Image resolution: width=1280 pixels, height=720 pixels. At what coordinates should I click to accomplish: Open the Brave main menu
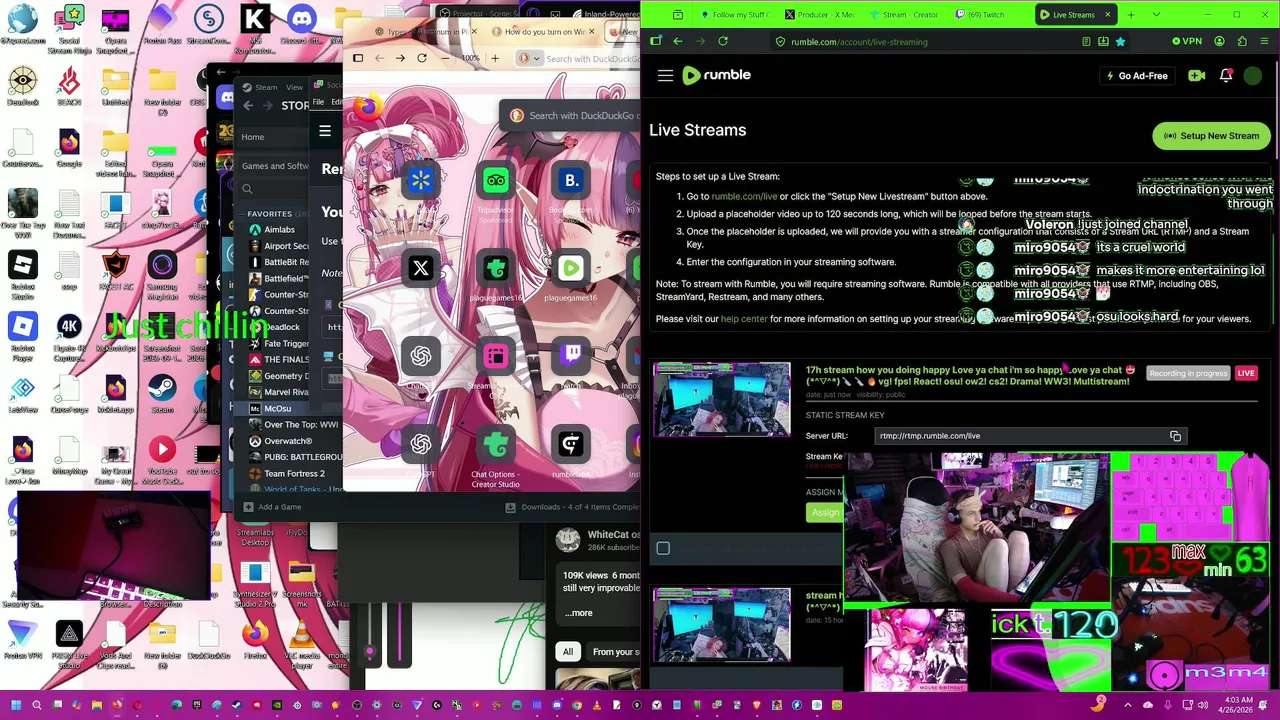pos(1264,42)
